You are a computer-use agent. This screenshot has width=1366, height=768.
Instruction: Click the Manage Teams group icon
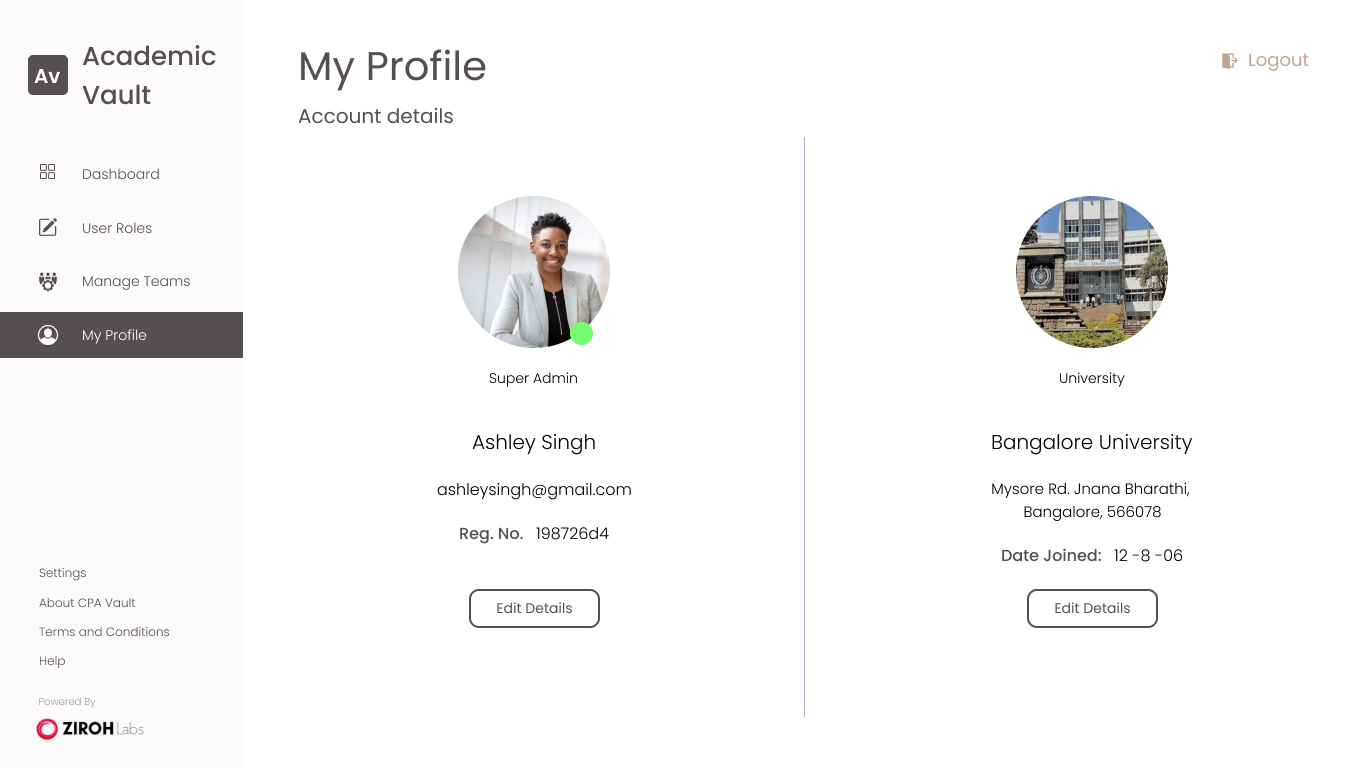(x=48, y=281)
